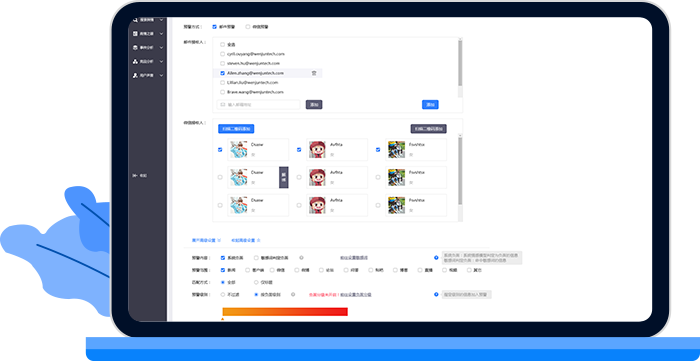Collapse the second blue advanced settings link
Viewport: 700px width, 361px height.
pos(246,240)
